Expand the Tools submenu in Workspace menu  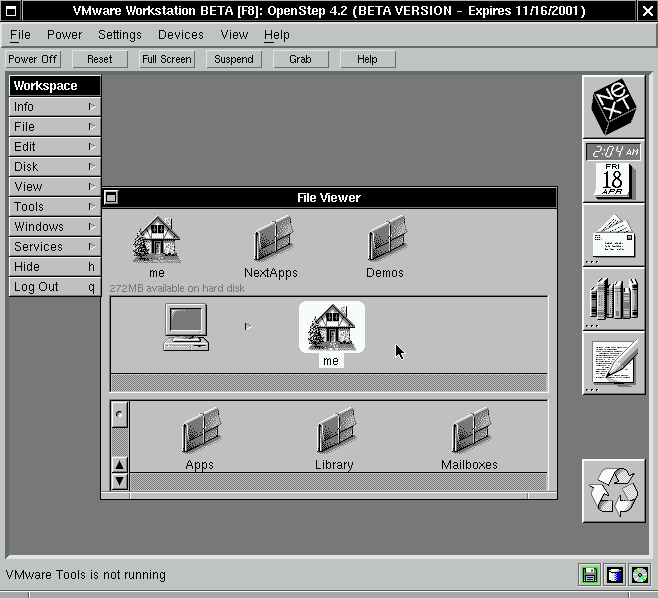[x=55, y=207]
